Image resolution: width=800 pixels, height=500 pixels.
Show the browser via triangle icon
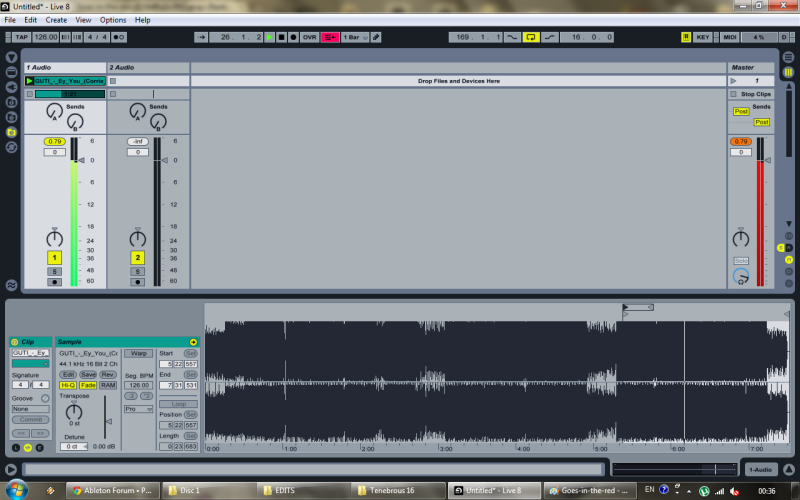coord(11,57)
